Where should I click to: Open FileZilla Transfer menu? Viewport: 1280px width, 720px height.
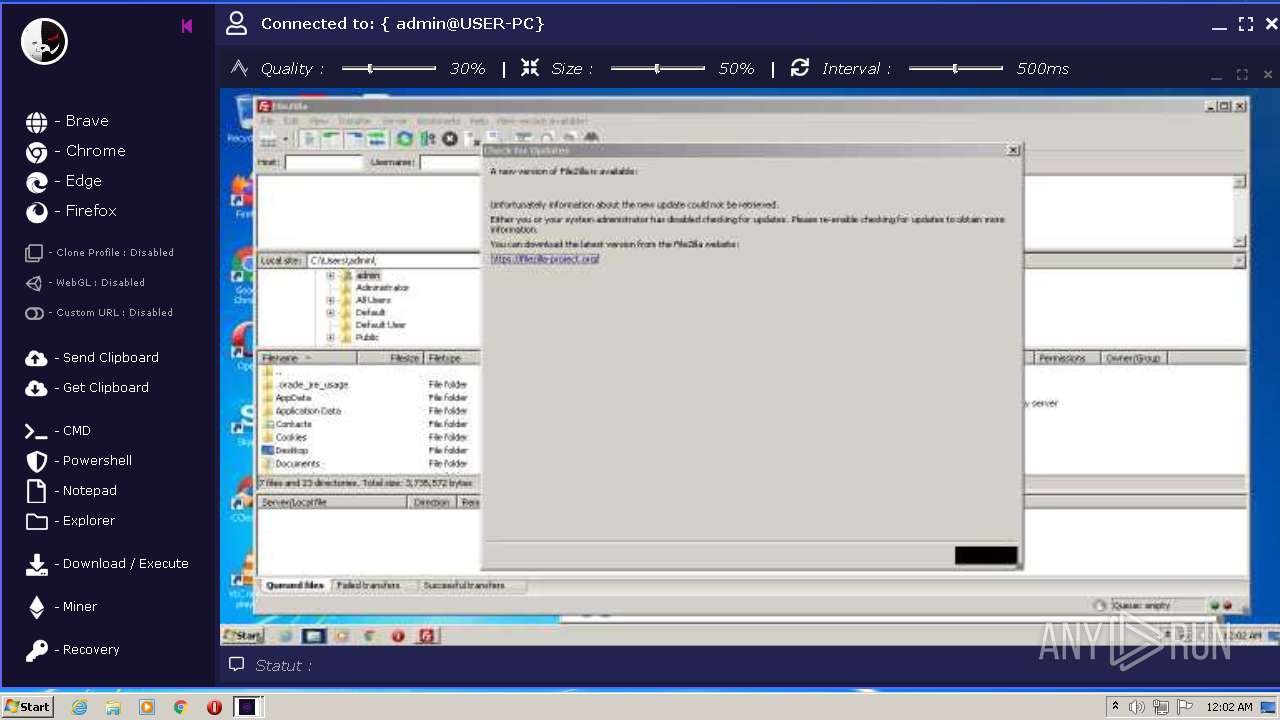[354, 121]
